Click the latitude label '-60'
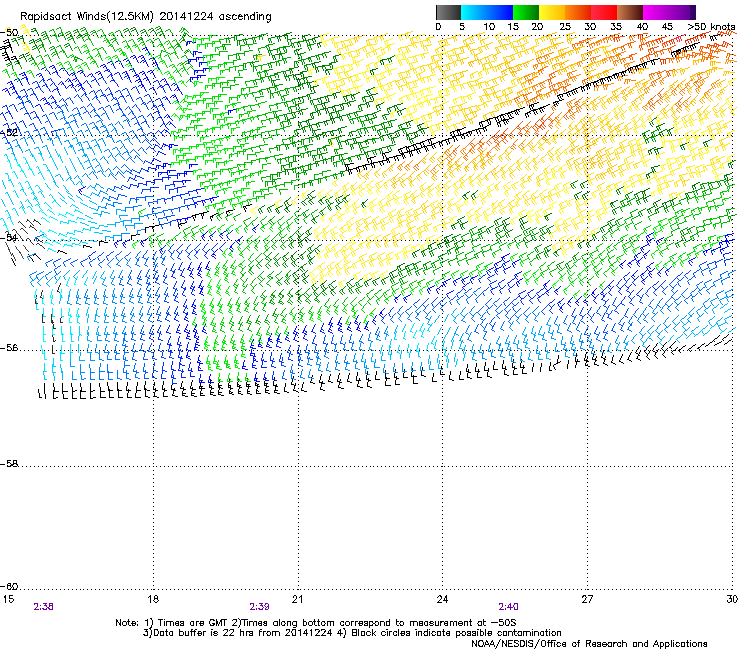740x650 pixels. pyautogui.click(x=9, y=587)
